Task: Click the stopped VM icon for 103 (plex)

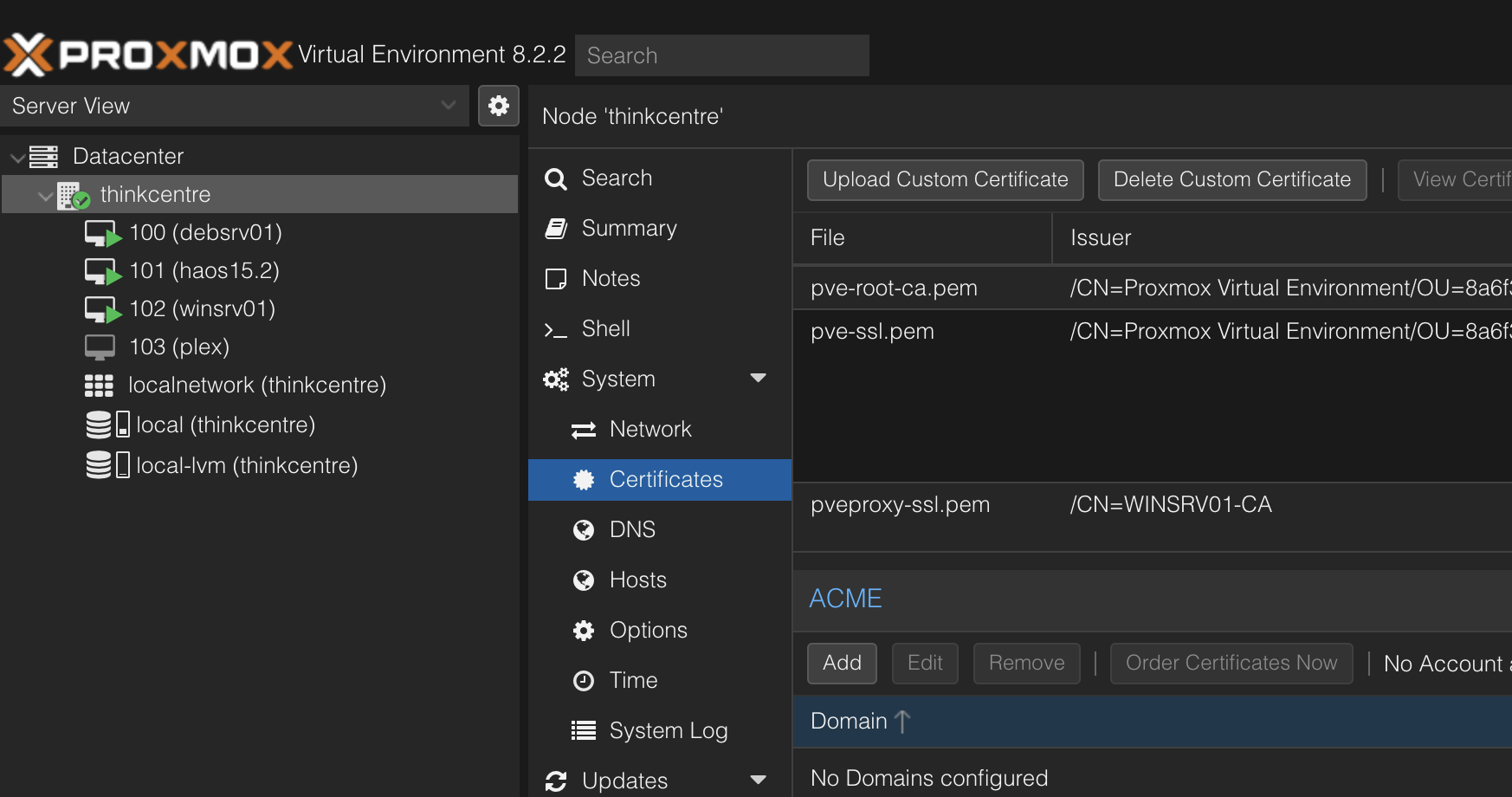Action: [x=100, y=347]
